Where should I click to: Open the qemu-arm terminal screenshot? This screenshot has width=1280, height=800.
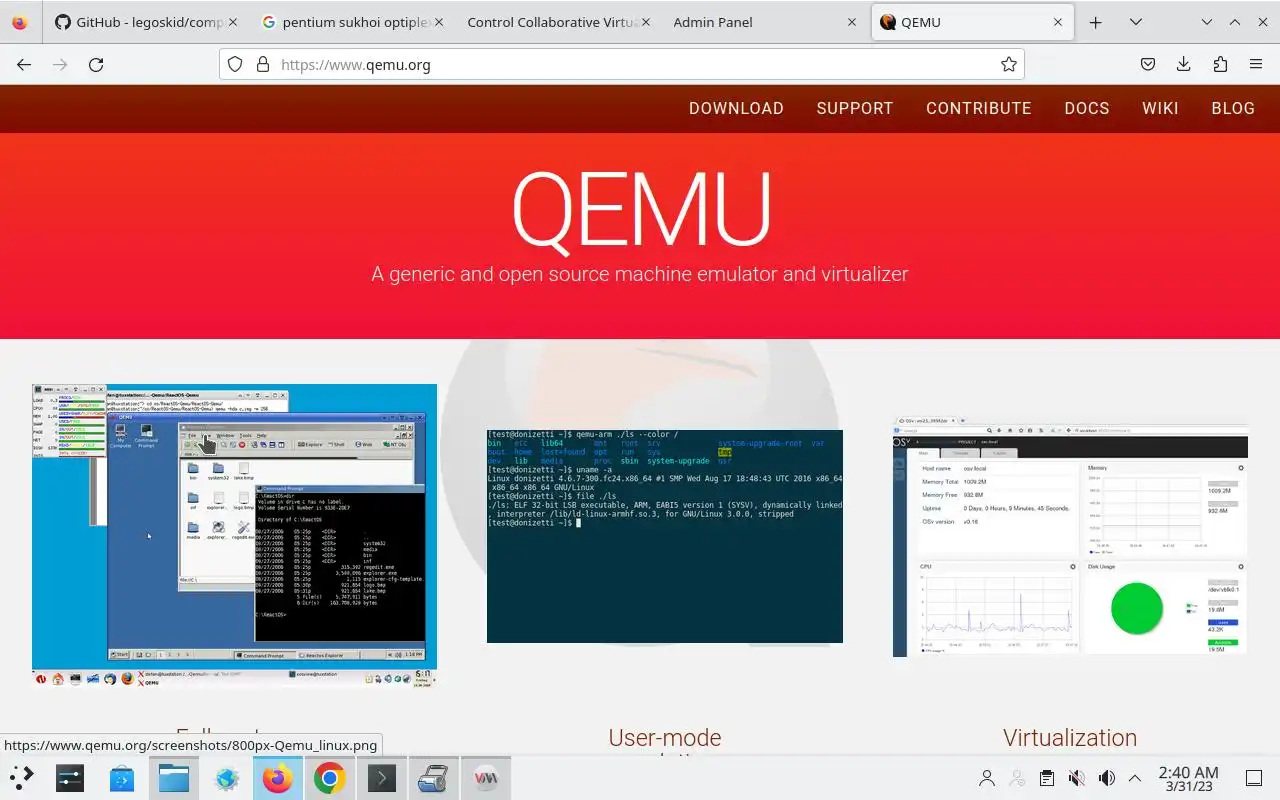[665, 536]
